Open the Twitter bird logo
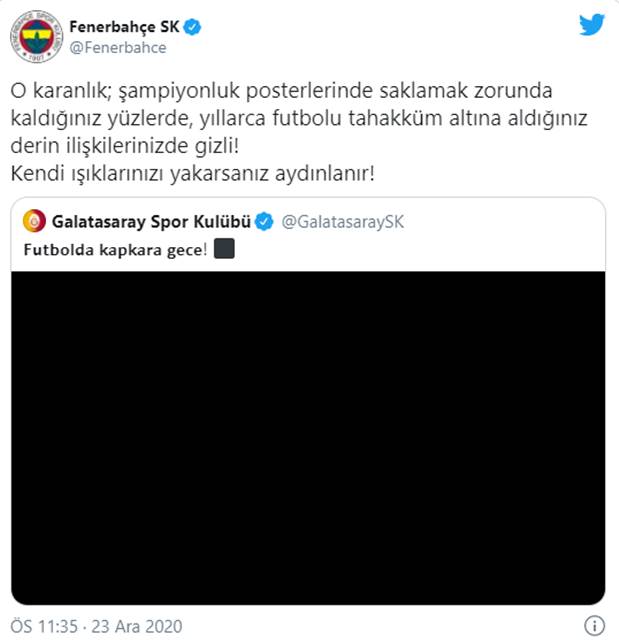Viewport: 619px width, 643px height. [592, 25]
